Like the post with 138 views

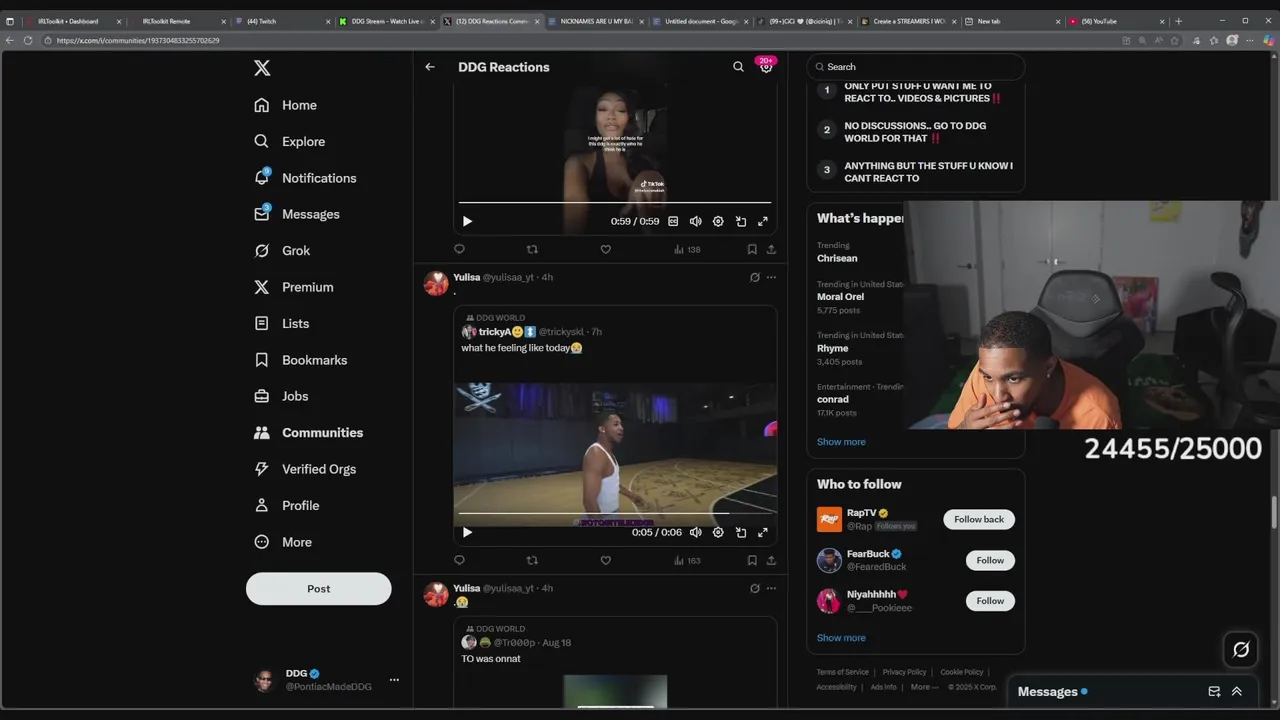(605, 249)
